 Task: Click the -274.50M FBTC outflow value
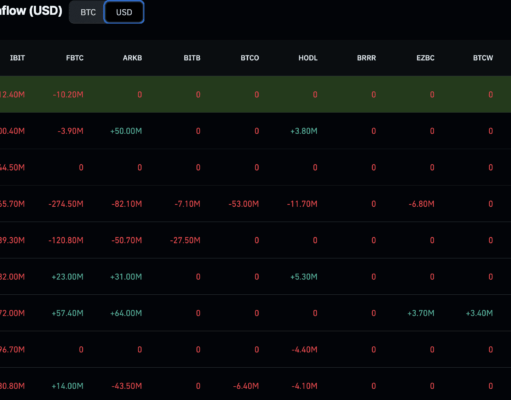tap(66, 204)
